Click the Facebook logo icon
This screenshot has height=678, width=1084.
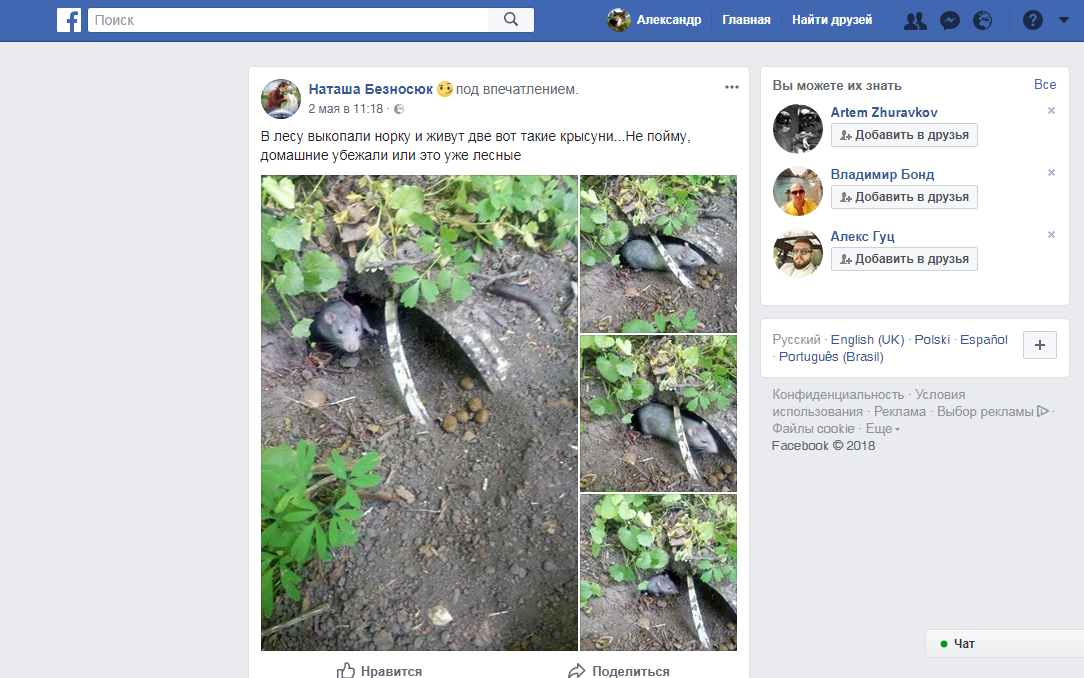[x=69, y=20]
